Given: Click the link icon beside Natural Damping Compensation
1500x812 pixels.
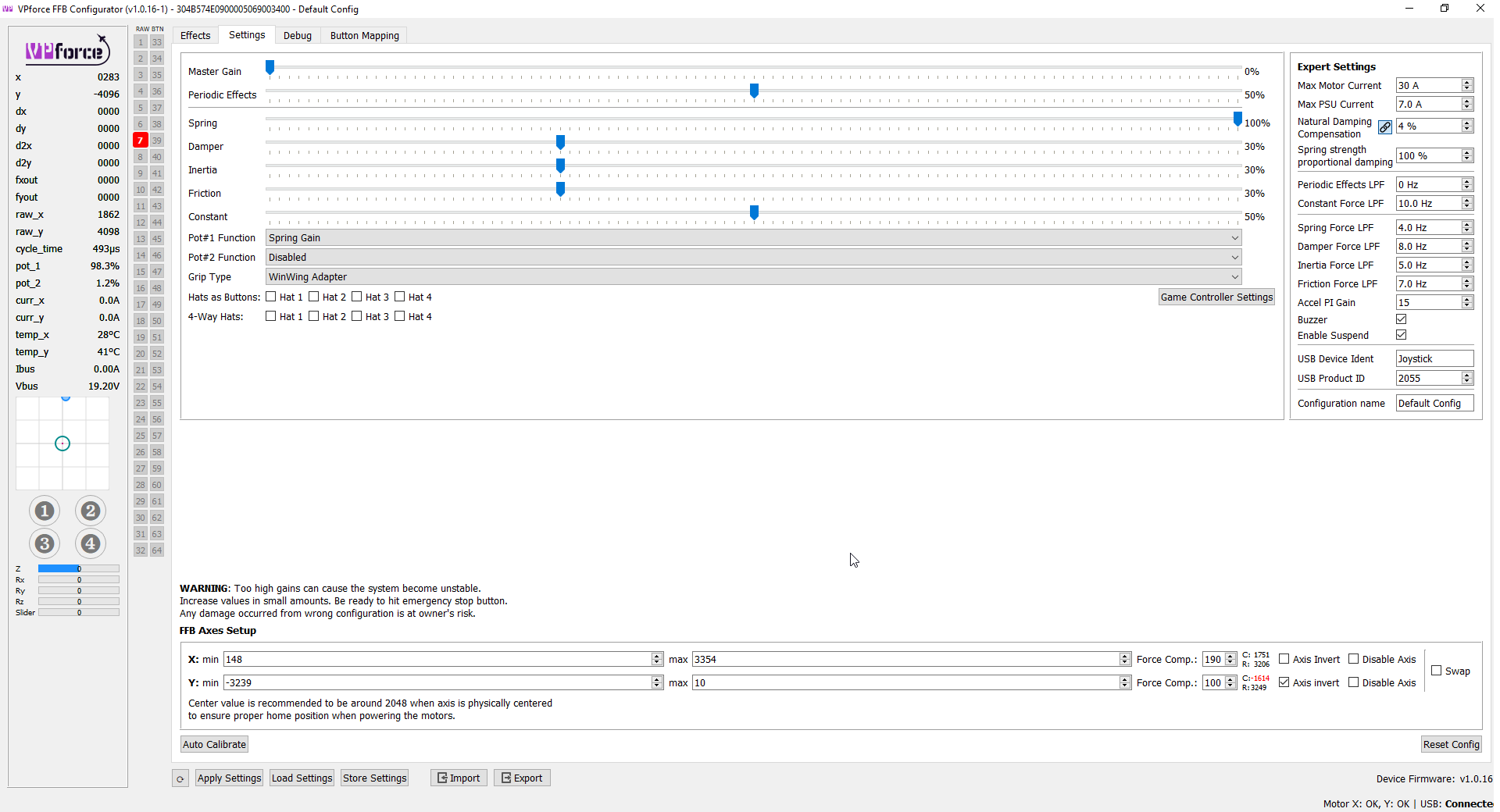Looking at the screenshot, I should (1385, 127).
